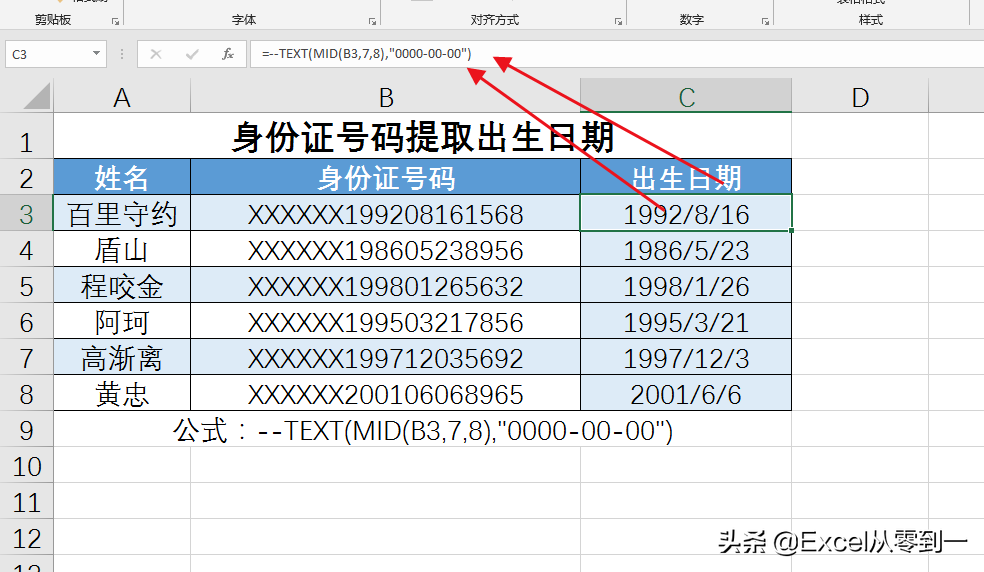Select row 1 header
The width and height of the screenshot is (984, 572).
[x=26, y=136]
